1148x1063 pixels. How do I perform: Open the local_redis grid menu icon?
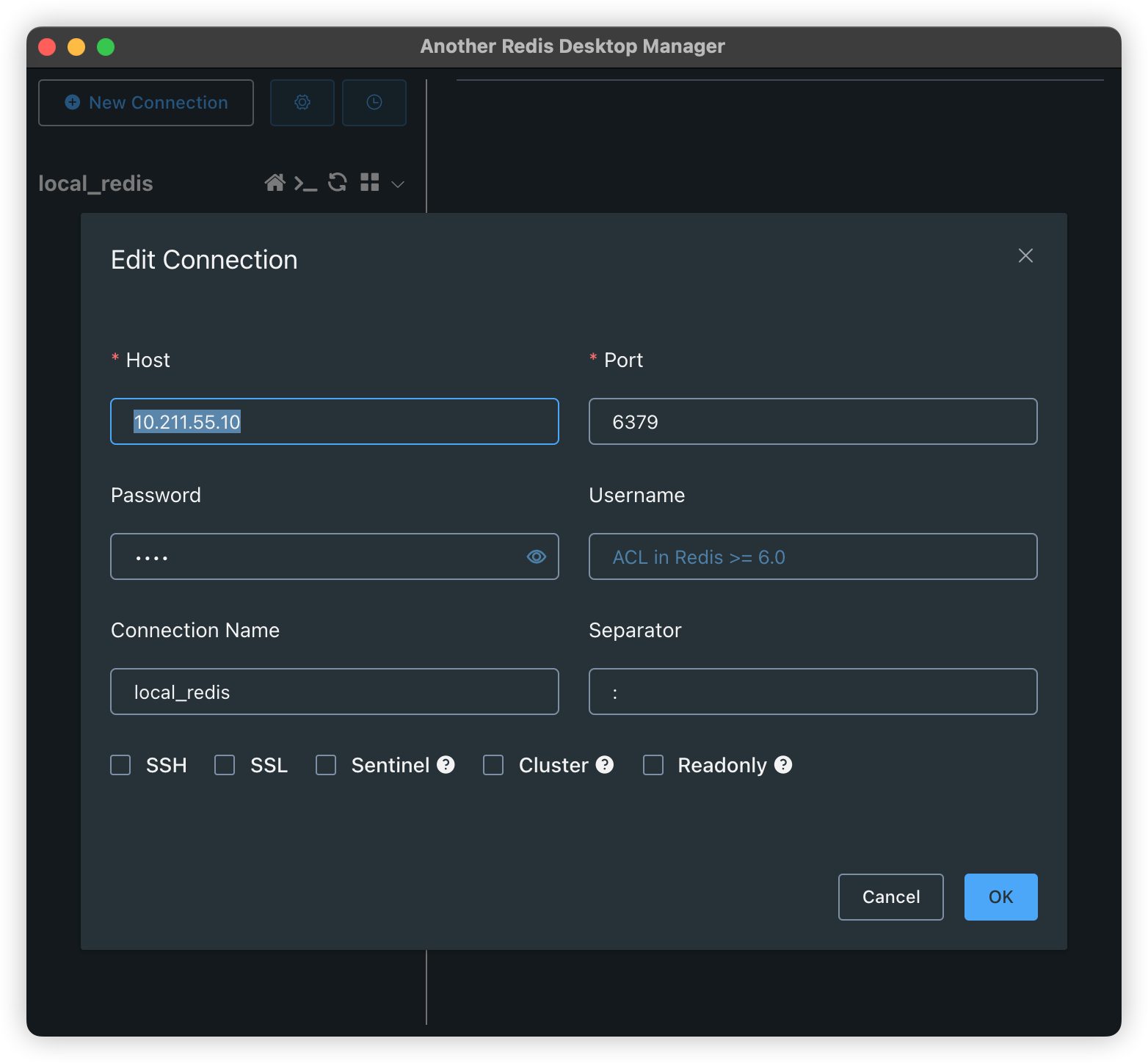point(370,182)
